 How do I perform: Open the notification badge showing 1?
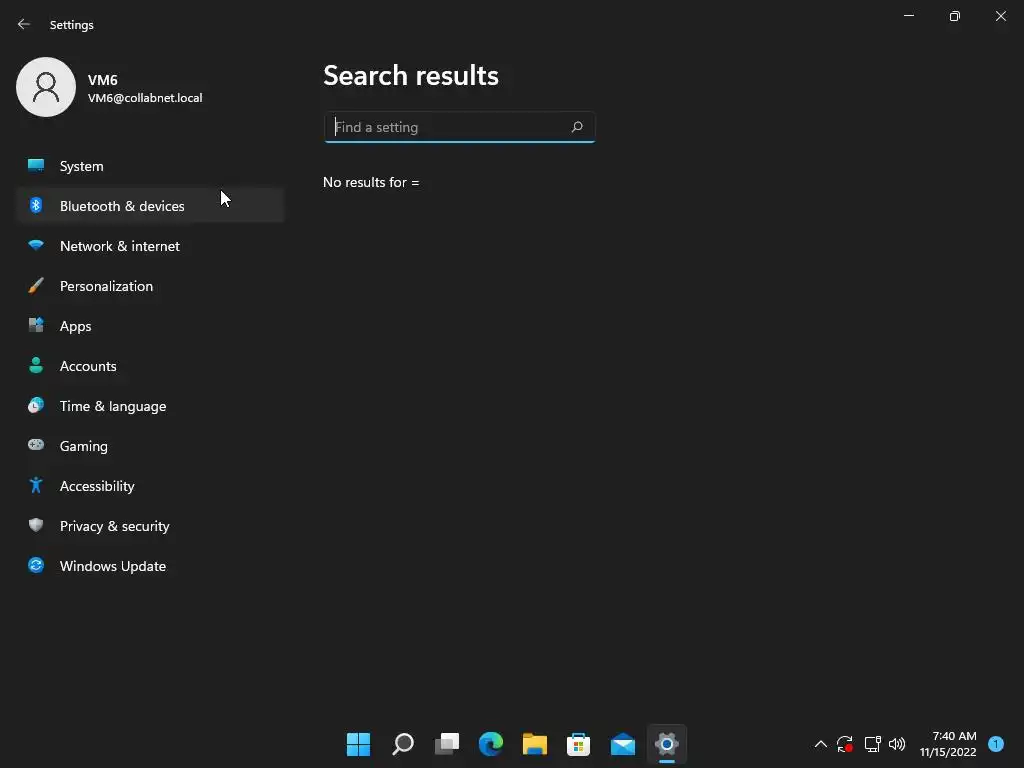click(996, 744)
